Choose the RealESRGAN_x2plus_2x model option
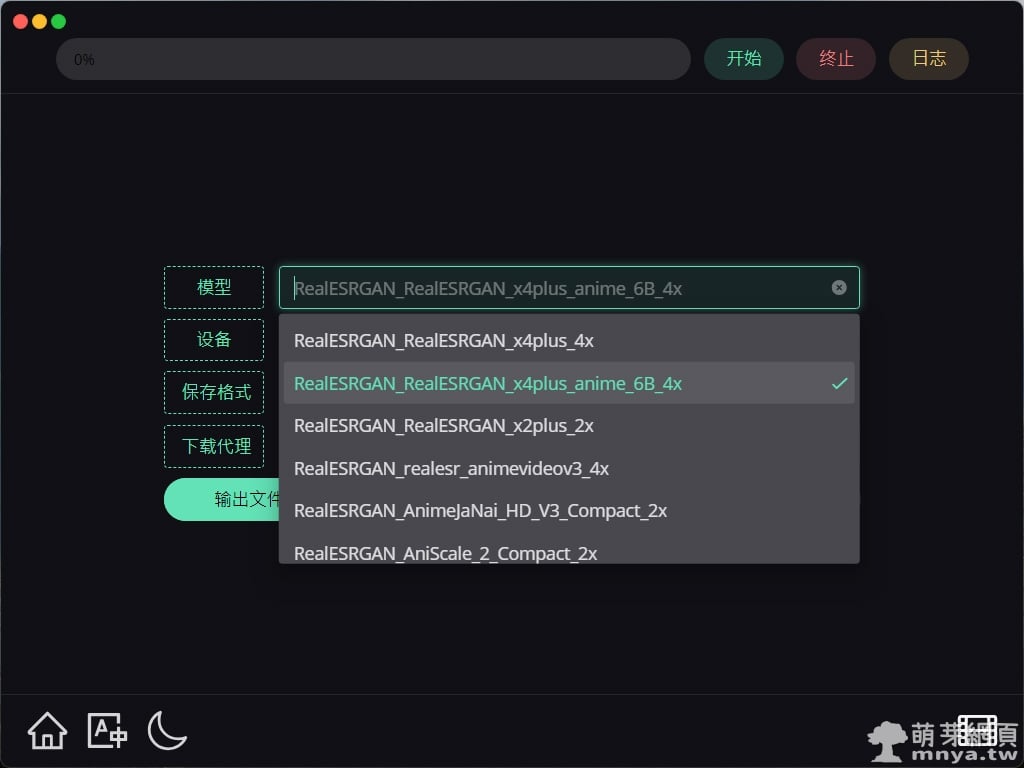The image size is (1024, 768). click(444, 426)
